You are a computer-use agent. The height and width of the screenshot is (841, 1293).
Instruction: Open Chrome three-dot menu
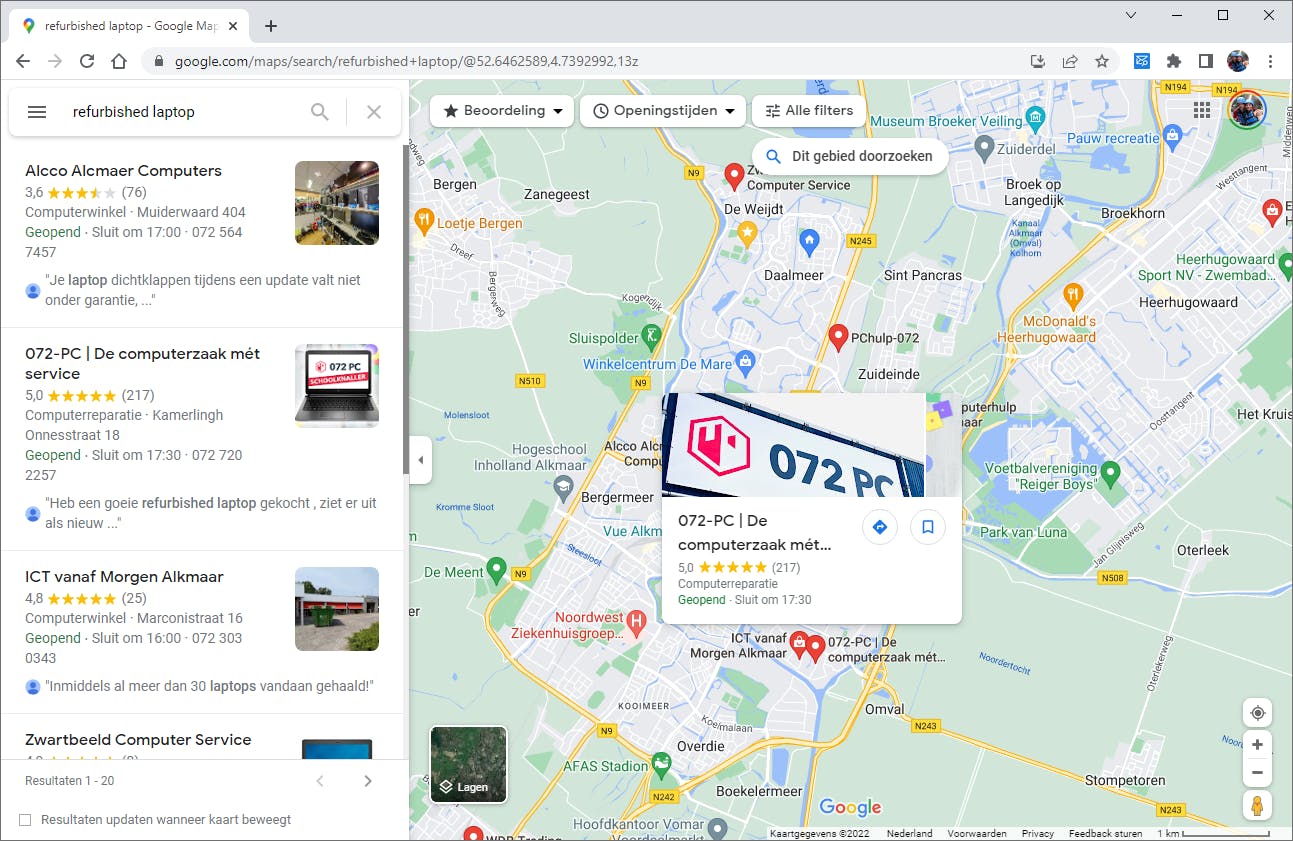point(1271,61)
